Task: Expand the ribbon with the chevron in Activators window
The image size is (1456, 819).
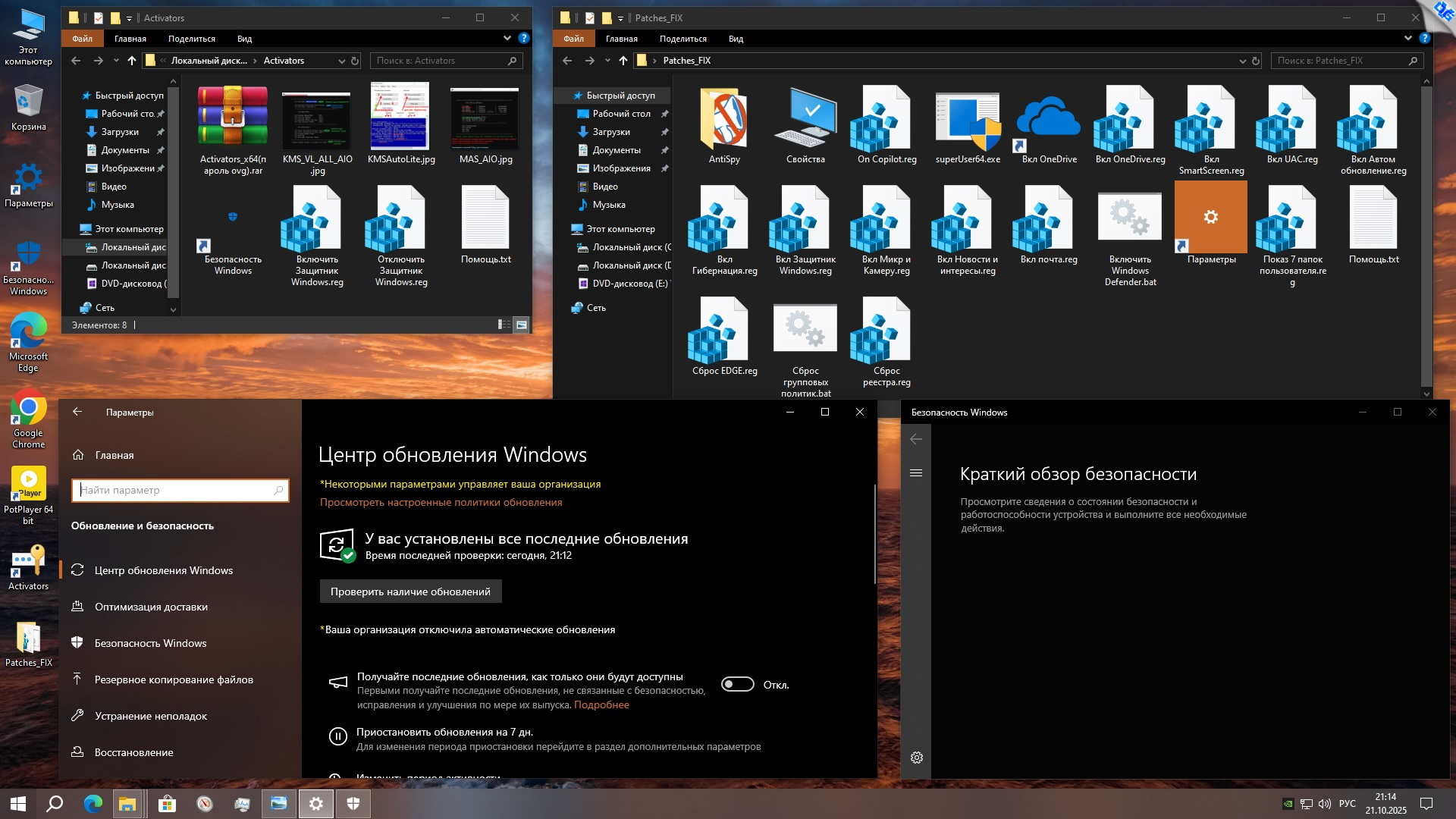Action: tap(507, 38)
